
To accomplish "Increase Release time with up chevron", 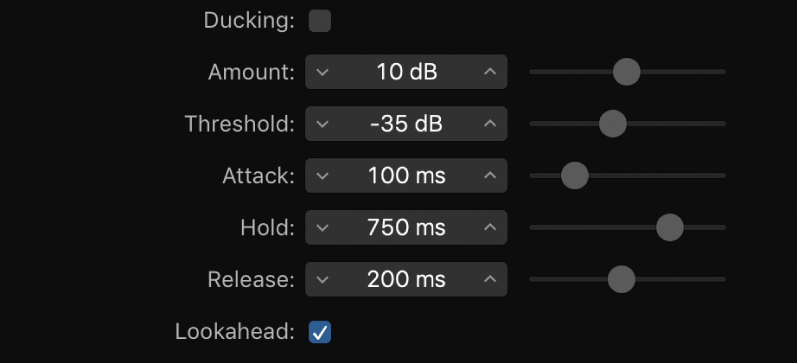I will point(490,279).
